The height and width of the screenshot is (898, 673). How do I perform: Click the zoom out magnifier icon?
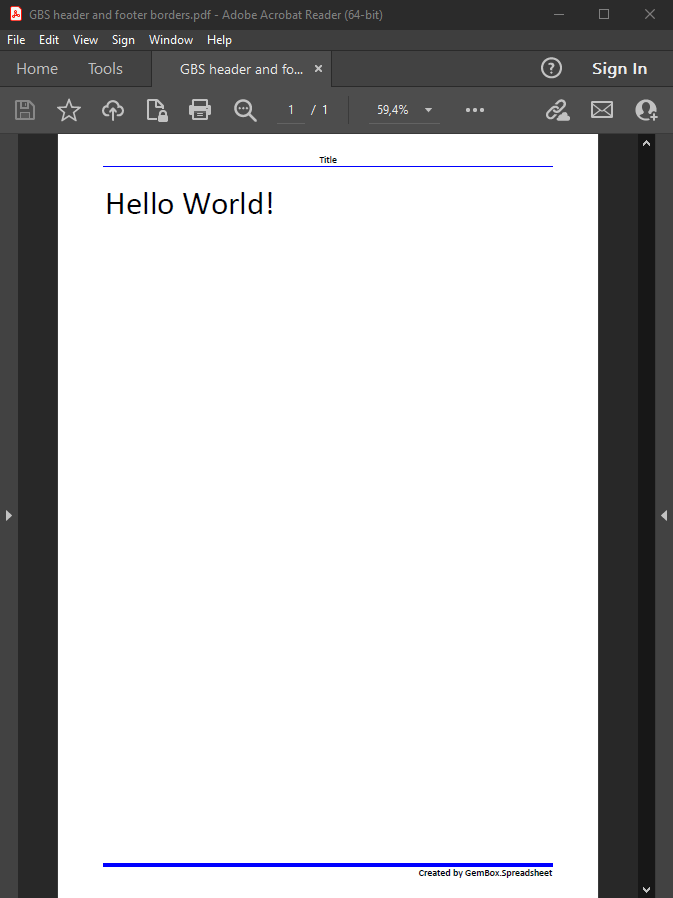[x=245, y=110]
